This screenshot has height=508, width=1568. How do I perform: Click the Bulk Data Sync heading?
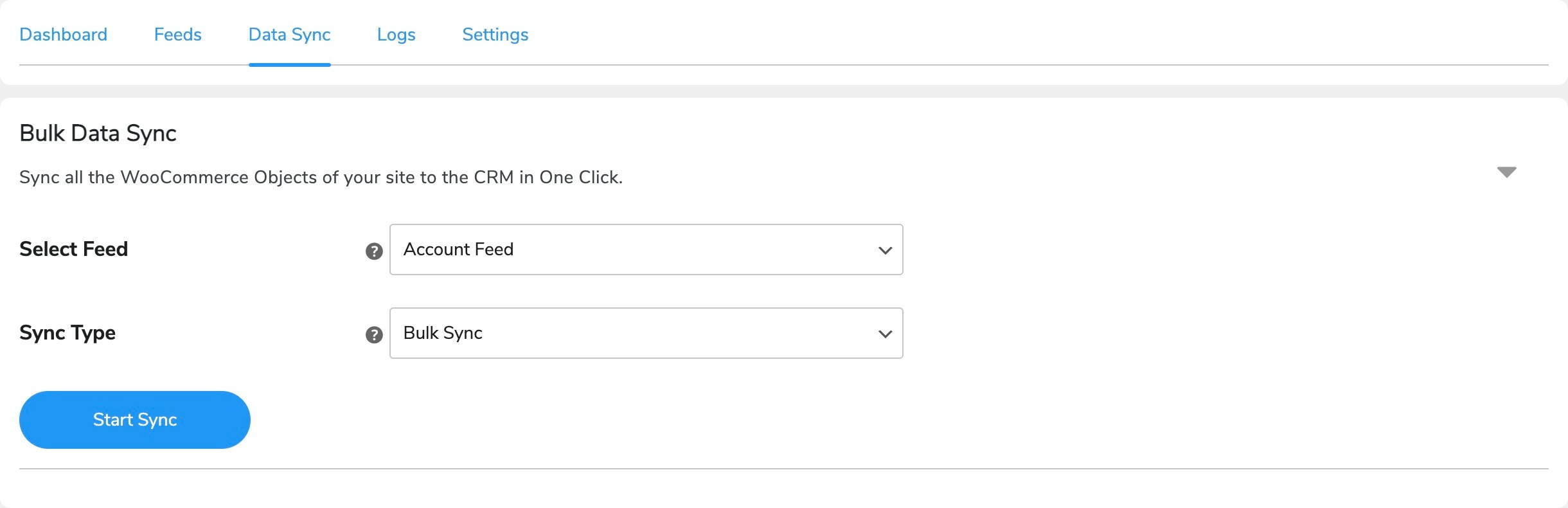pyautogui.click(x=98, y=133)
